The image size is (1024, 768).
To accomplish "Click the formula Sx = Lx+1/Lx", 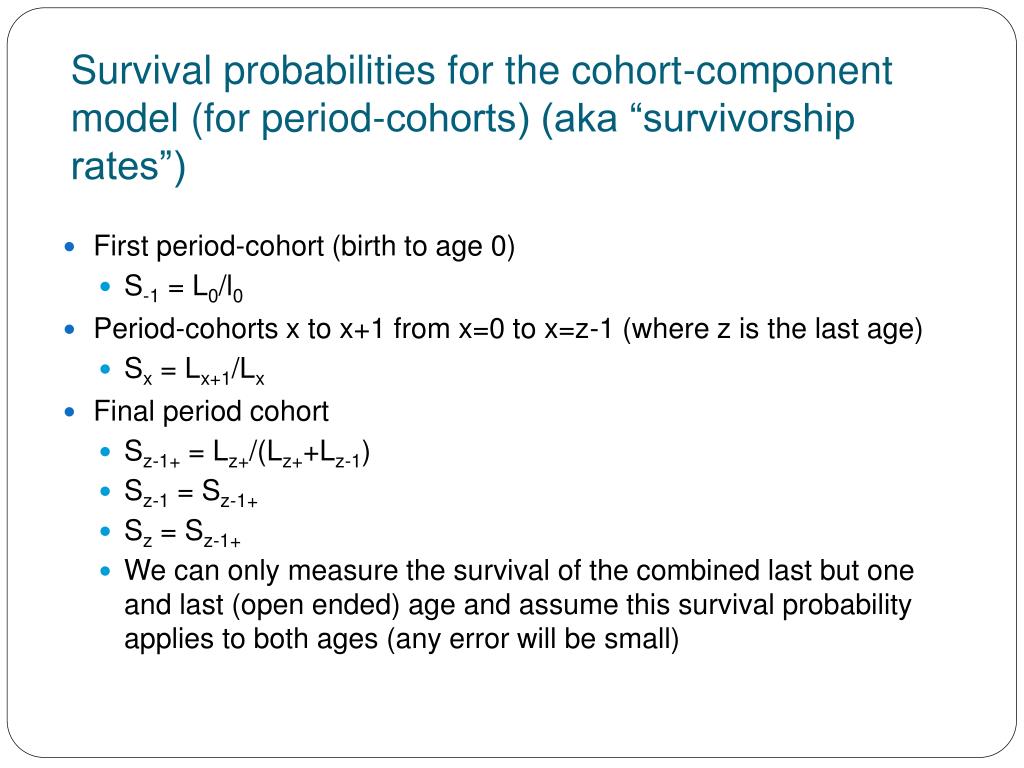I will pyautogui.click(x=195, y=371).
